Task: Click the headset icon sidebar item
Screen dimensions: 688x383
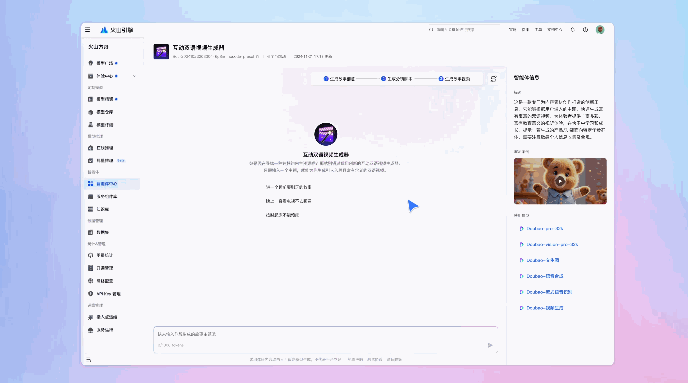Action: point(112,255)
